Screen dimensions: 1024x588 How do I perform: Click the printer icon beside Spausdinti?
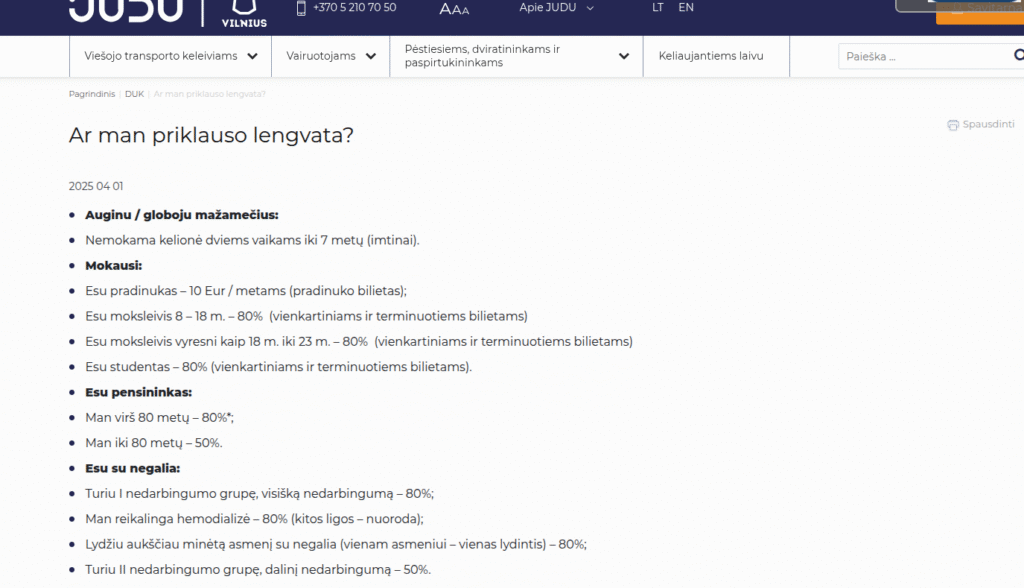[953, 125]
